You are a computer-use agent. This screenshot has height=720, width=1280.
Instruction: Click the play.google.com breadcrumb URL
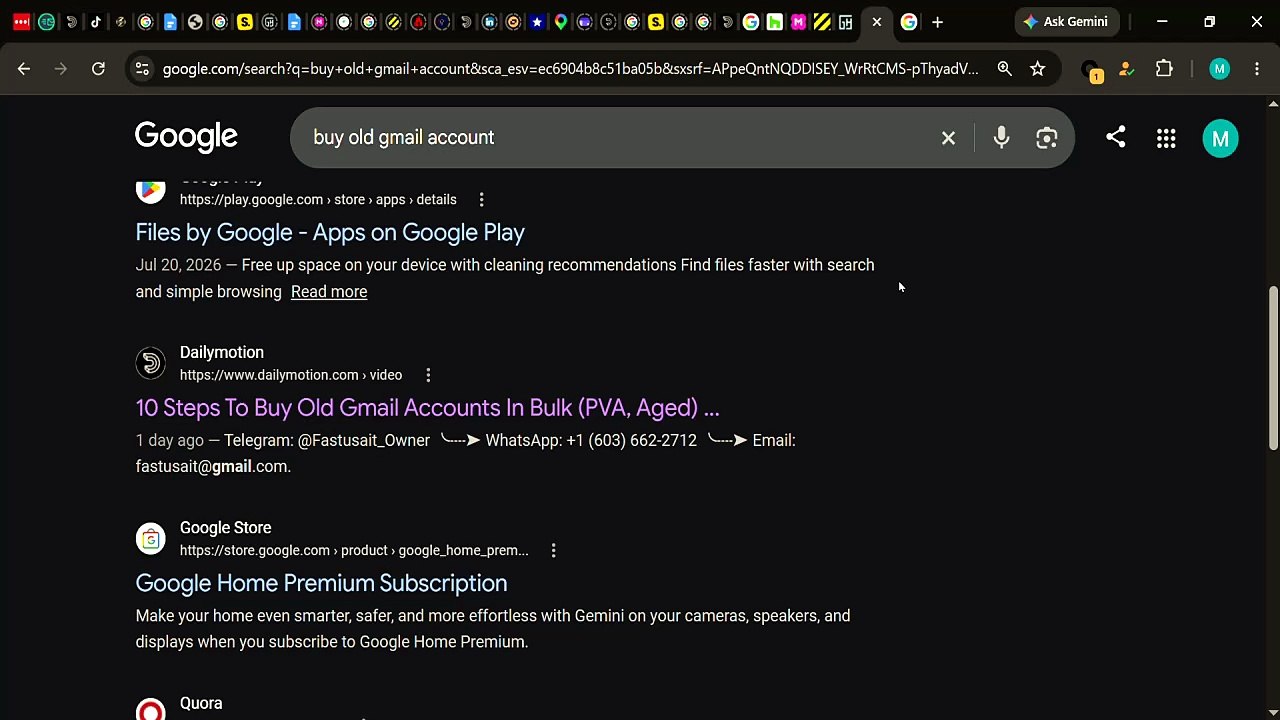(x=318, y=200)
